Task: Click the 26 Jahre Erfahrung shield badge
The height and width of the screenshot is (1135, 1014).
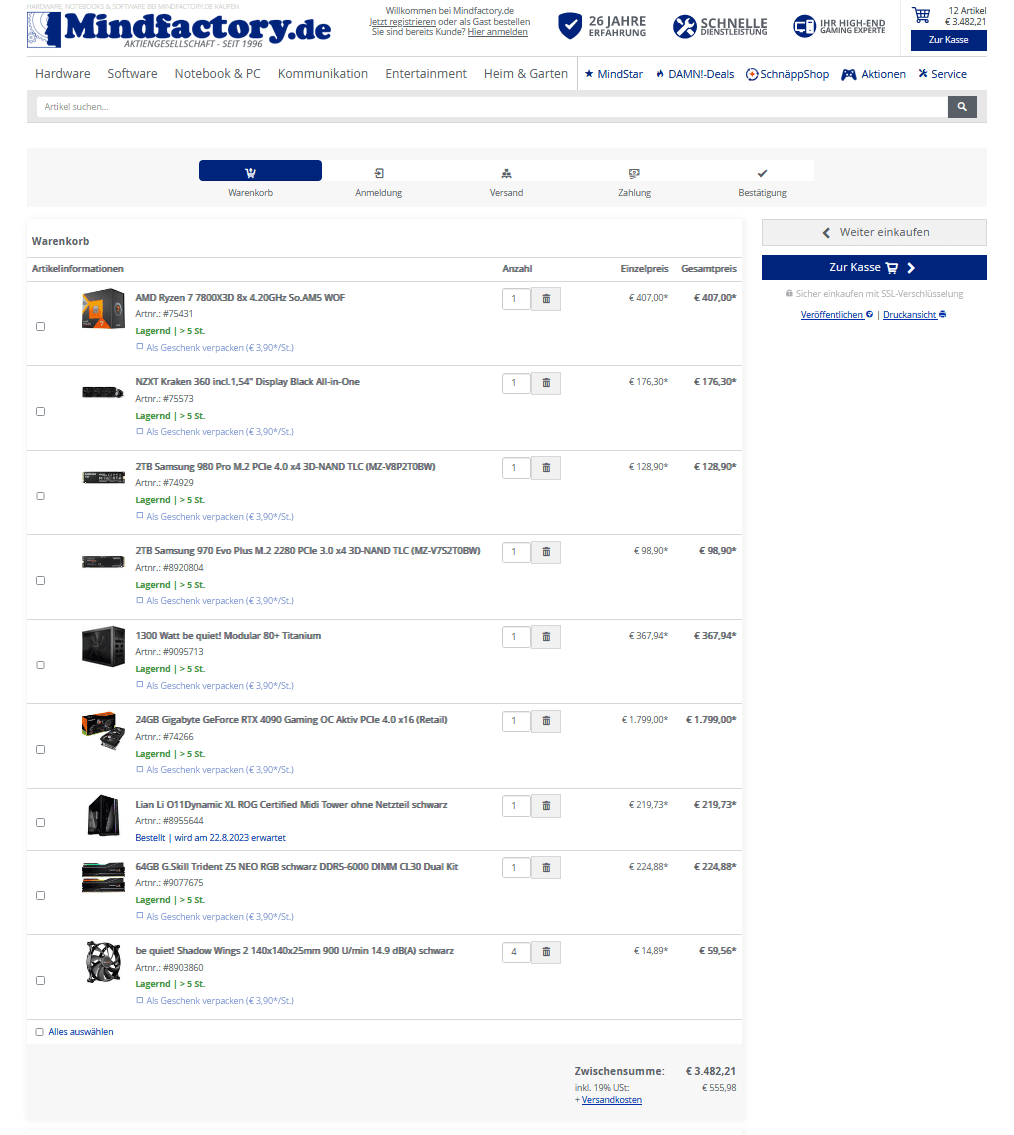Action: [602, 26]
